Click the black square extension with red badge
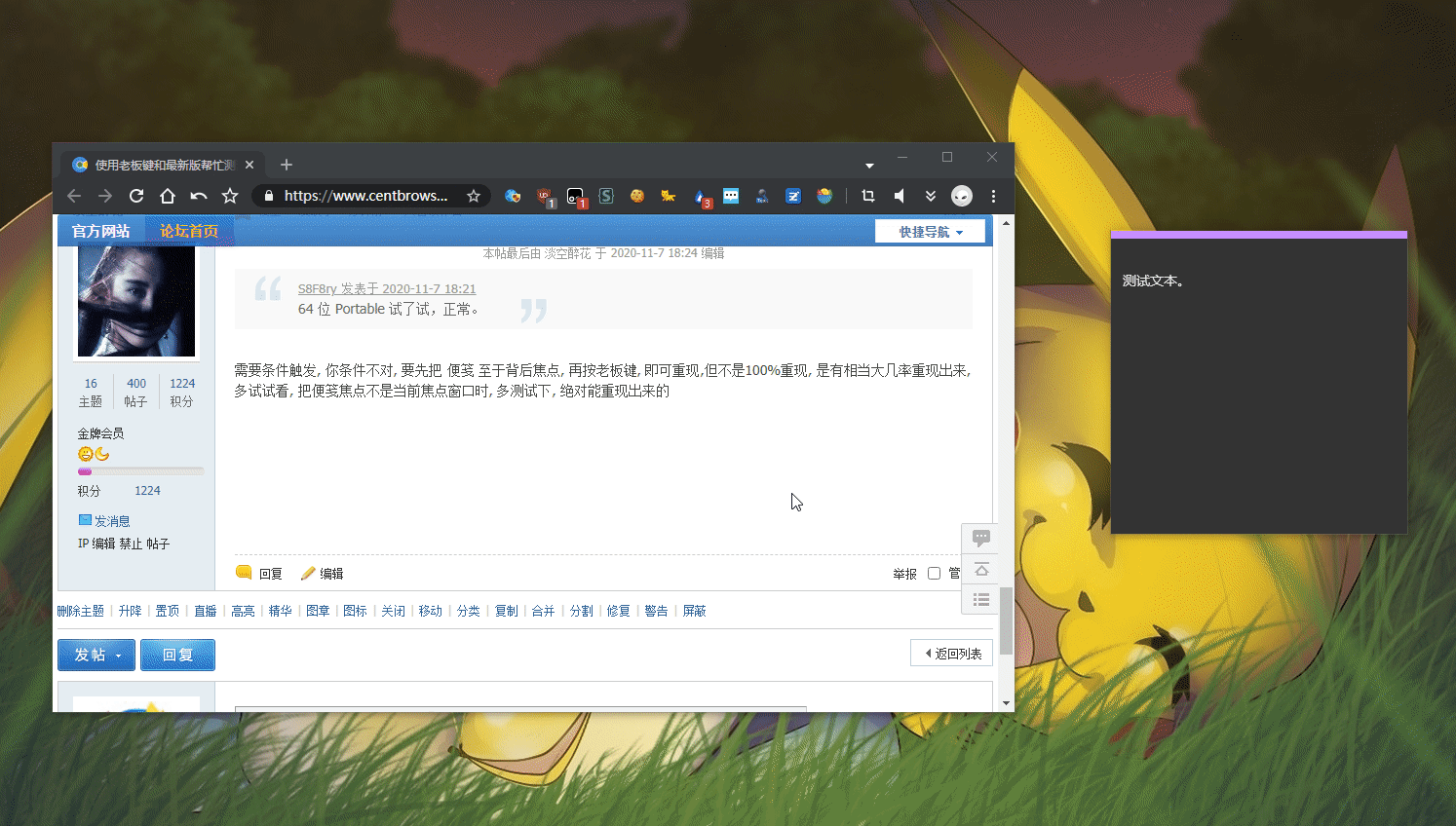The height and width of the screenshot is (826, 1456). (576, 197)
